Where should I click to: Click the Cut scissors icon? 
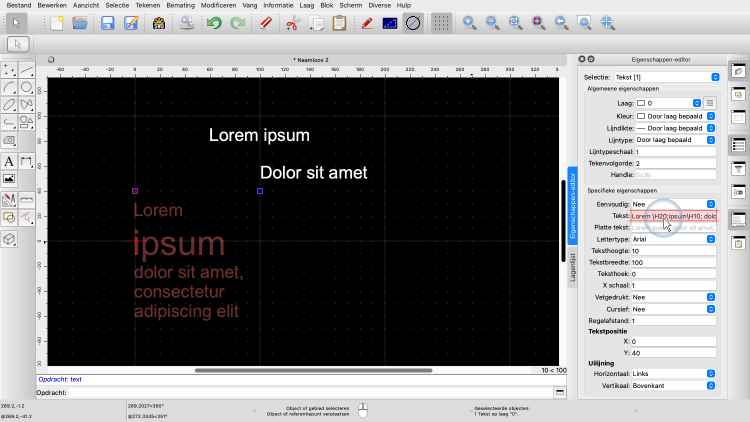[292, 22]
